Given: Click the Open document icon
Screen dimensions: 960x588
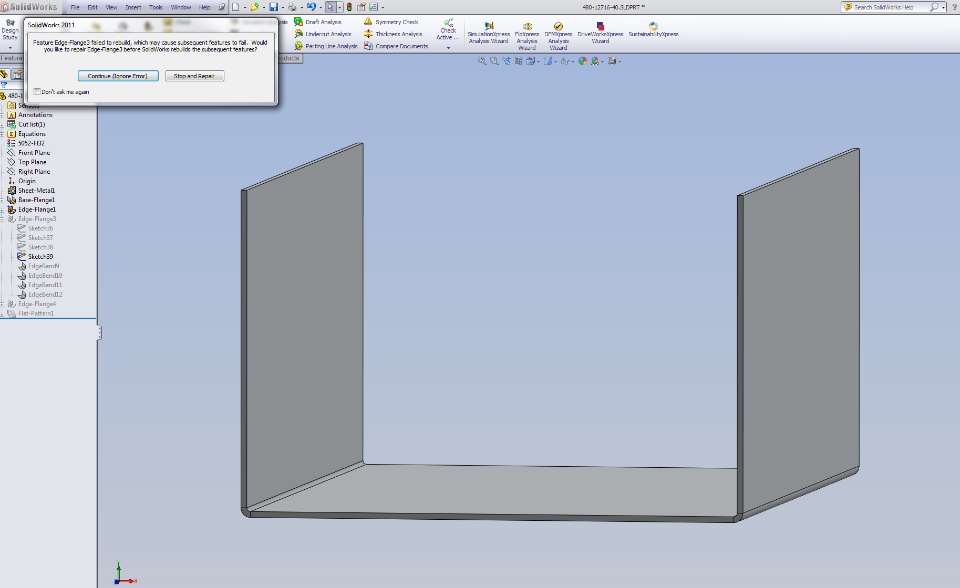Looking at the screenshot, I should 254,7.
